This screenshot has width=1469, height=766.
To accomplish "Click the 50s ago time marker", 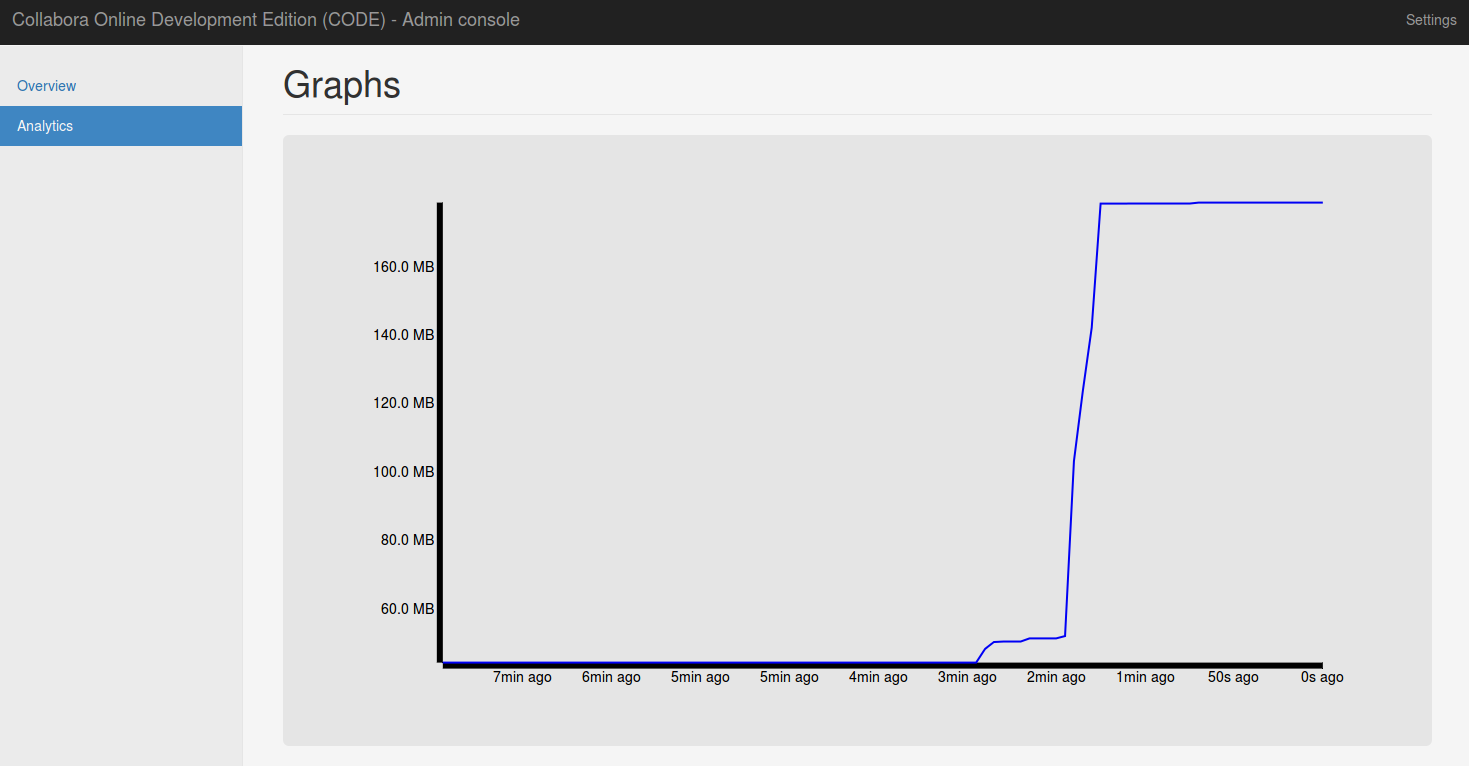I will (x=1233, y=677).
